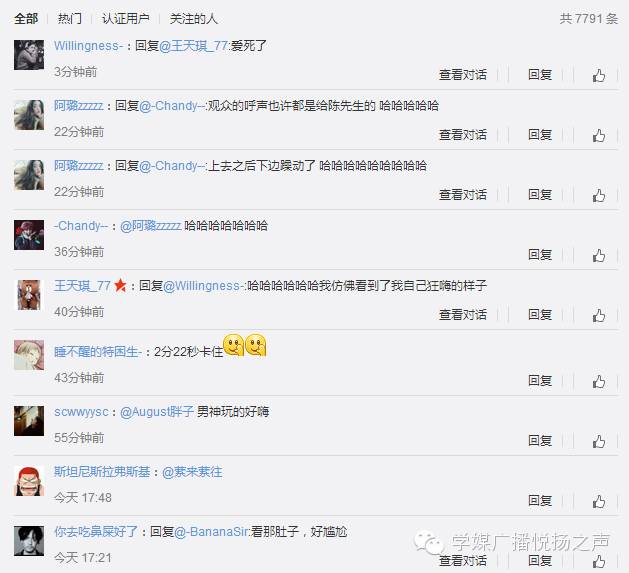Open 查看对话 for Willingness- comment
The image size is (629, 573).
point(463,75)
